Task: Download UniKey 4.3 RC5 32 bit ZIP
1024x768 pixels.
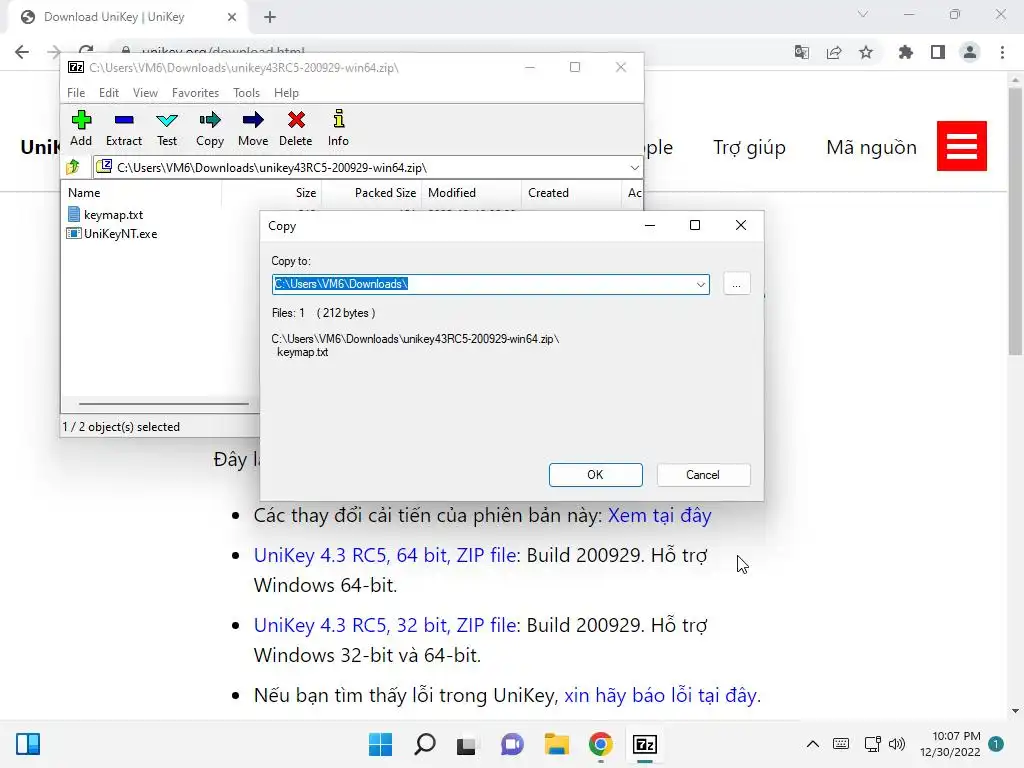Action: pyautogui.click(x=385, y=625)
